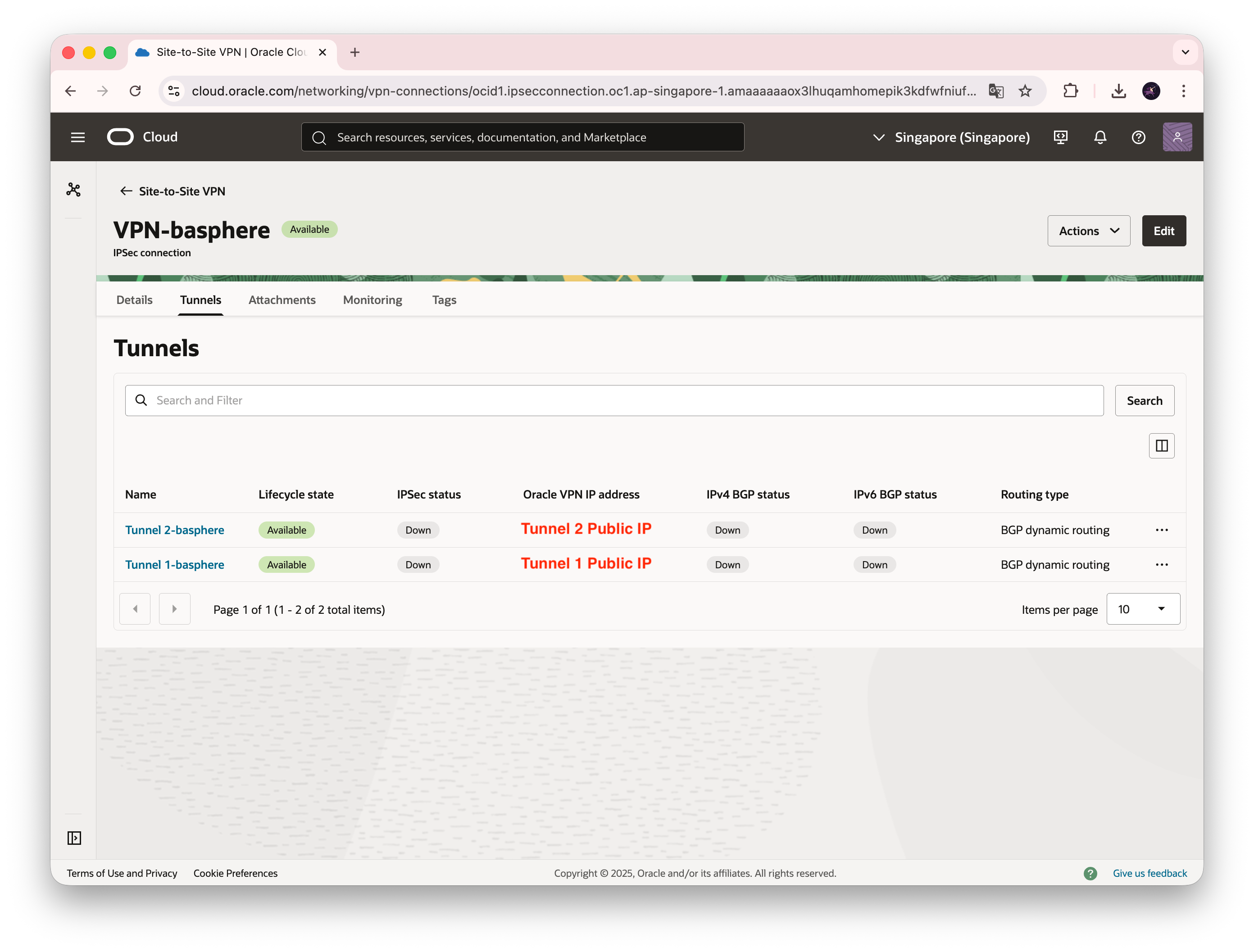Screen dimensions: 1254x952
Task: Open actions menu for Tunnel 1-basphere row
Action: click(1162, 564)
